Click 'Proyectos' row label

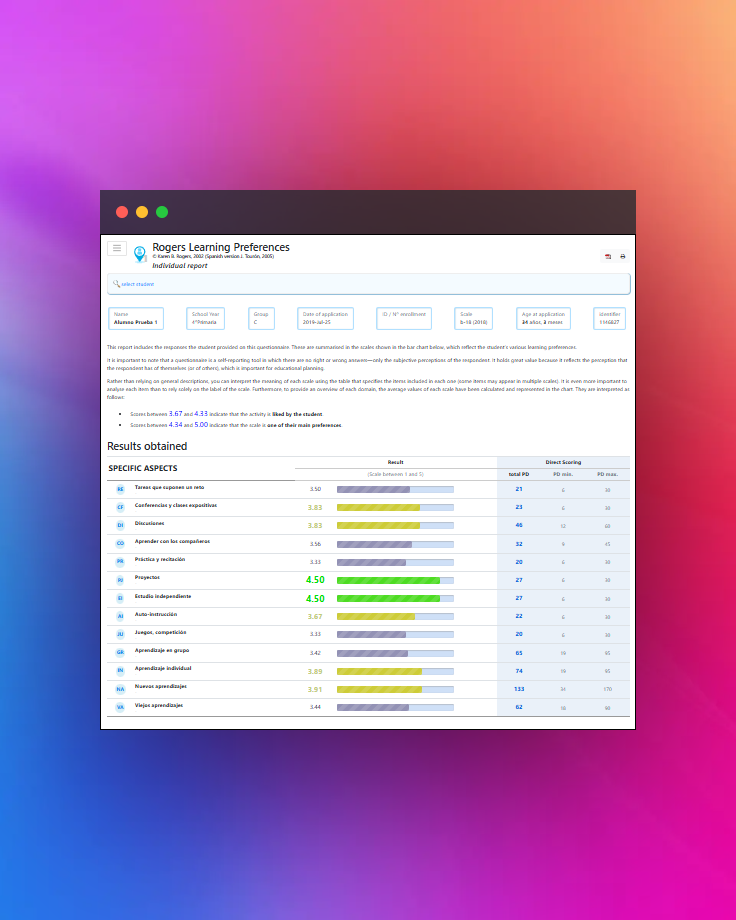(x=147, y=577)
